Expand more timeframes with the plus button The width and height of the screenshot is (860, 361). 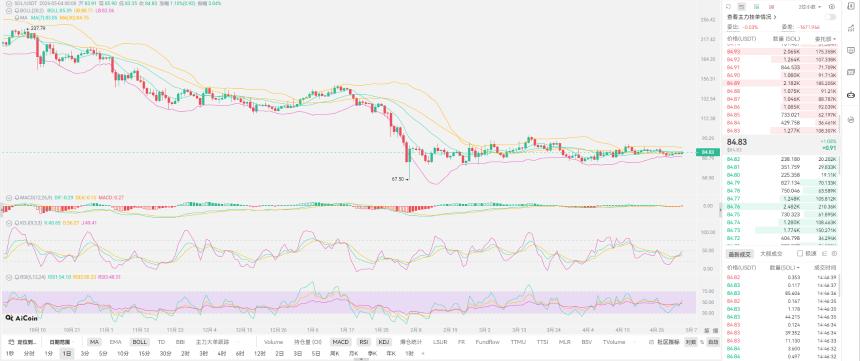tap(423, 353)
